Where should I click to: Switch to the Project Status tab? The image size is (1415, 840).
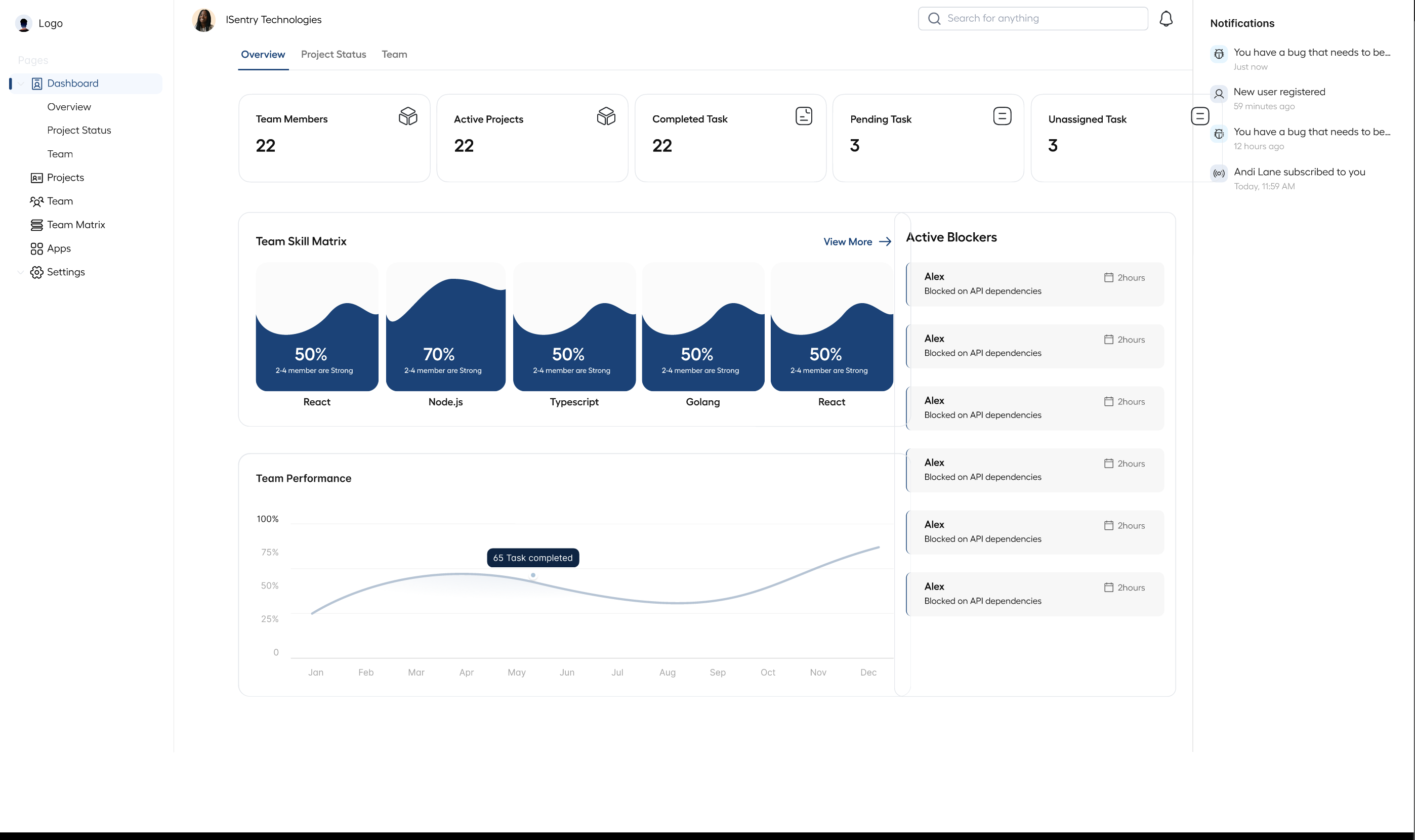coord(334,54)
